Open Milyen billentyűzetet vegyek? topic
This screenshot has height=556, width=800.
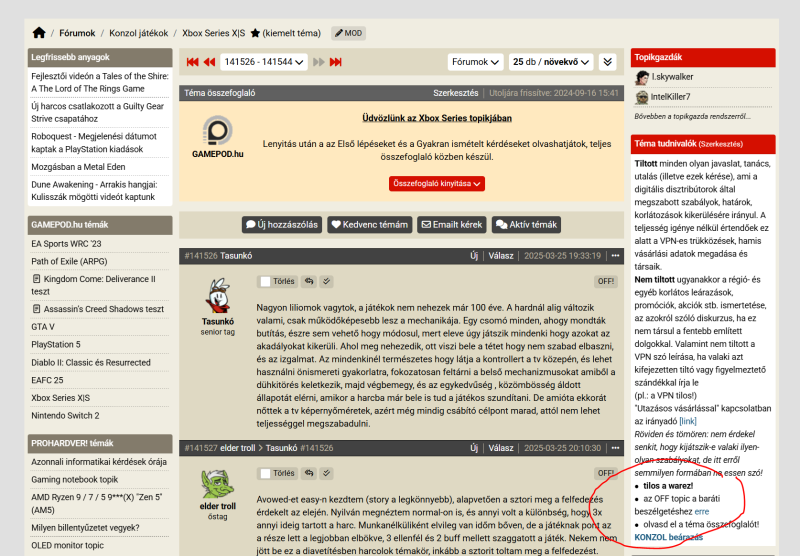(85, 528)
